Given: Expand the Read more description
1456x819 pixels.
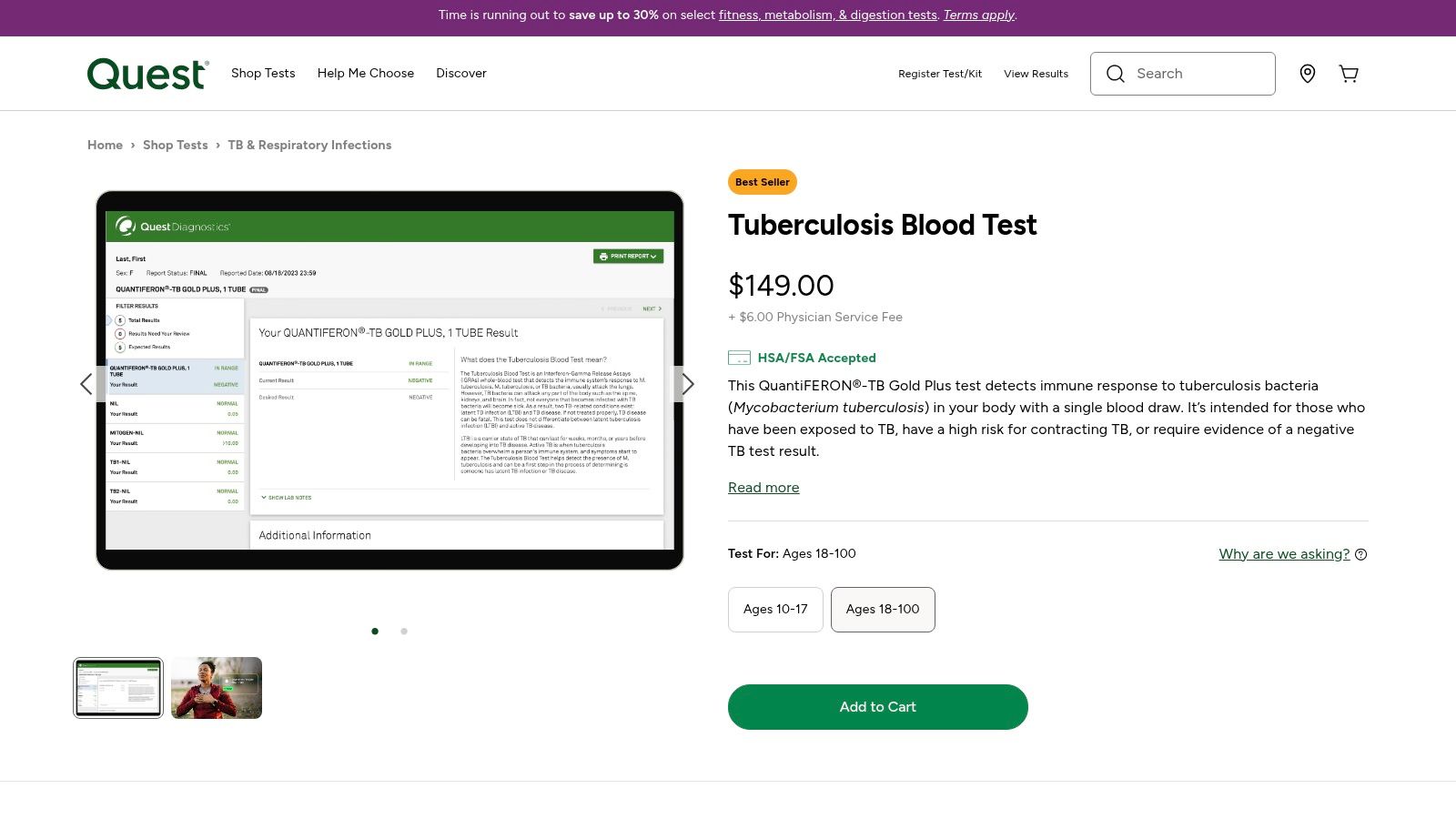Looking at the screenshot, I should 763,488.
